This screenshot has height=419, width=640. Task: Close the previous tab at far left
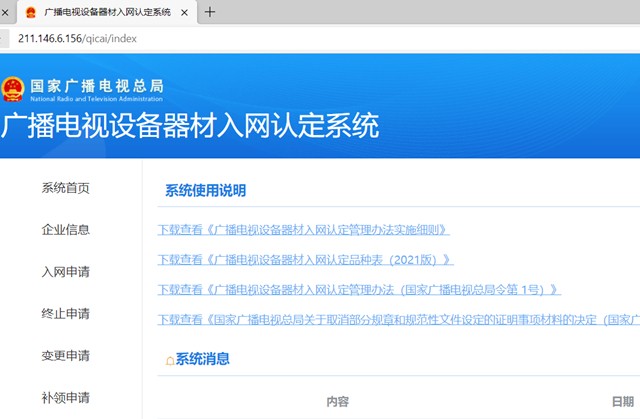[5, 12]
